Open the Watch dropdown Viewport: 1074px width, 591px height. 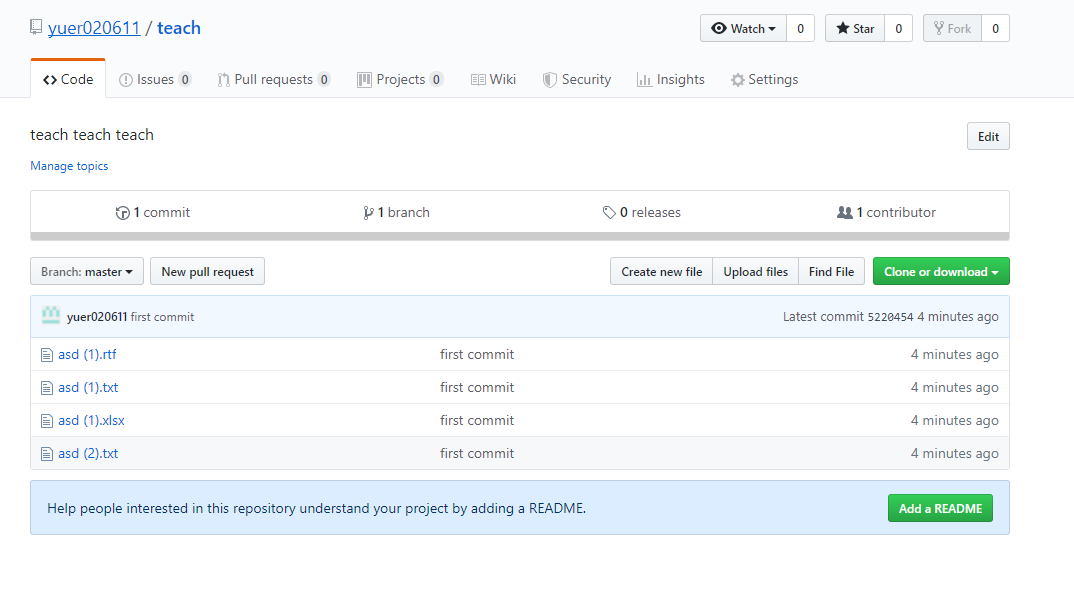coord(743,28)
